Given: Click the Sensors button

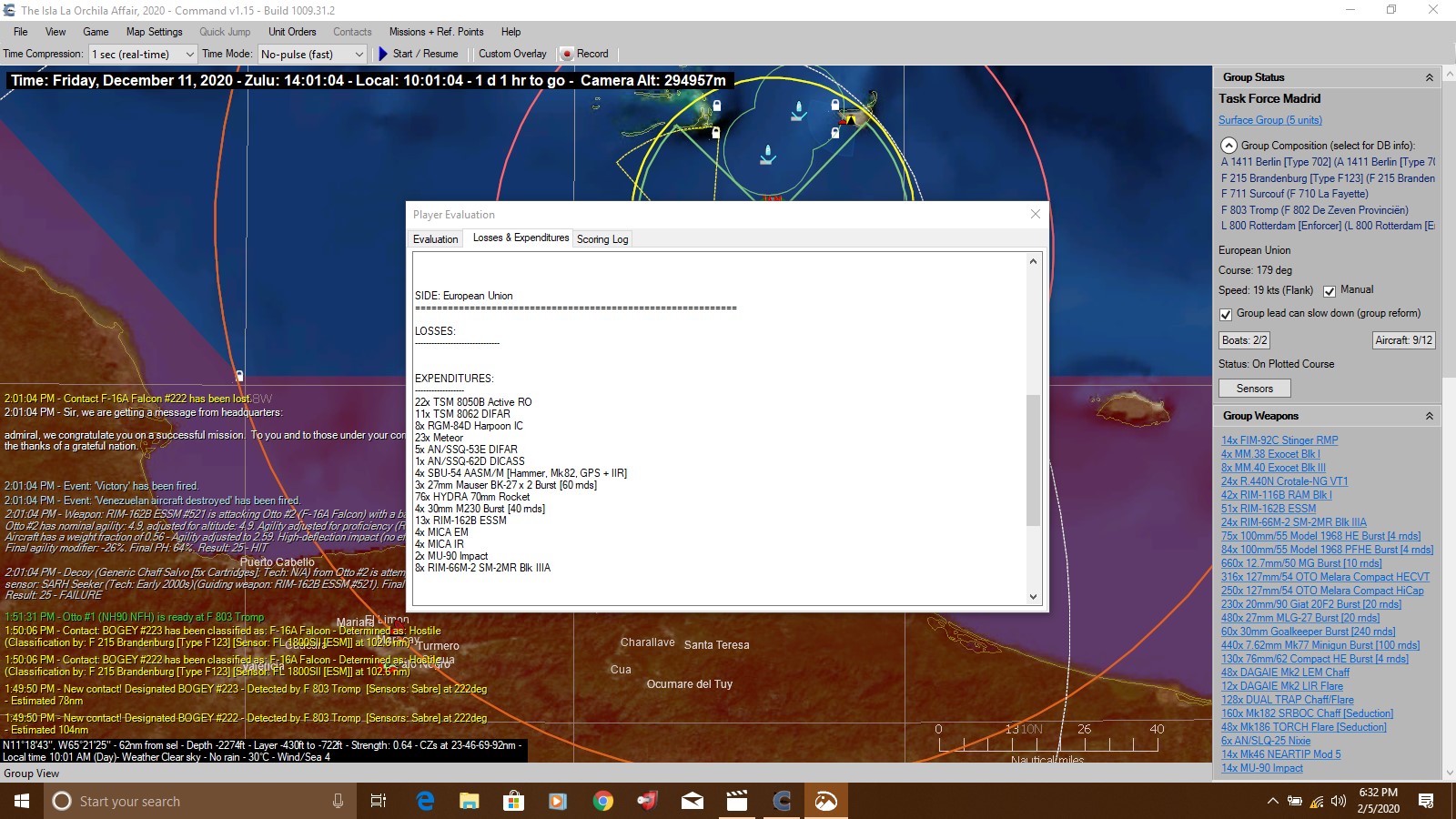Looking at the screenshot, I should (x=1254, y=389).
